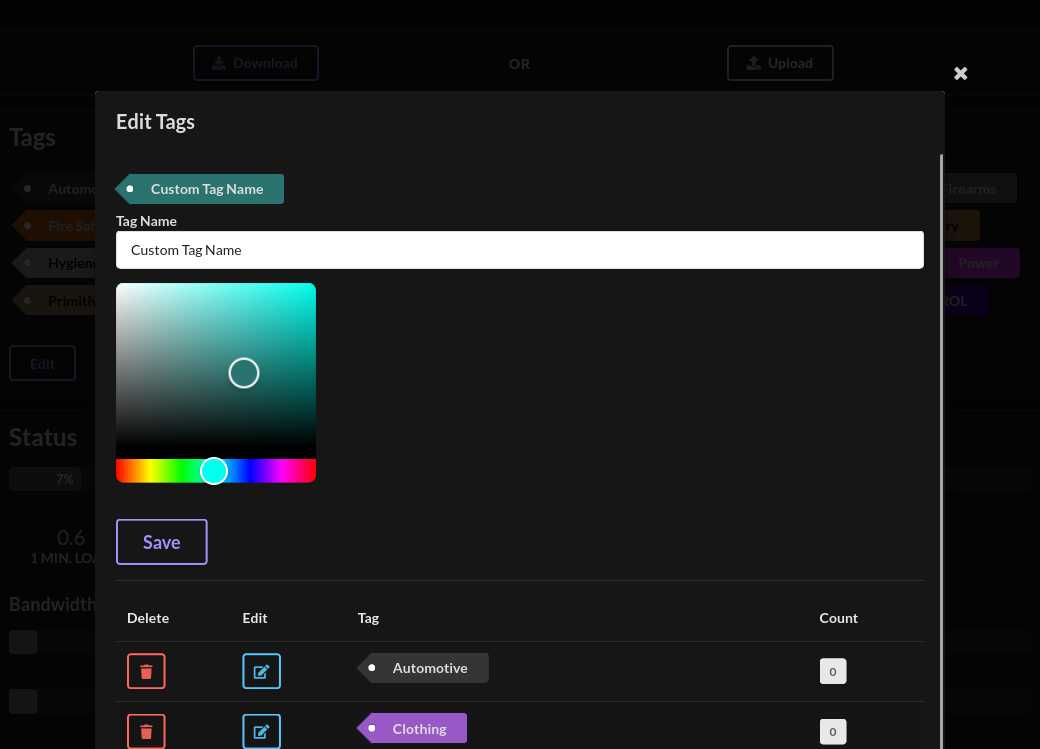Image resolution: width=1040 pixels, height=749 pixels.
Task: Click the Automotive count badge
Action: coord(832,671)
